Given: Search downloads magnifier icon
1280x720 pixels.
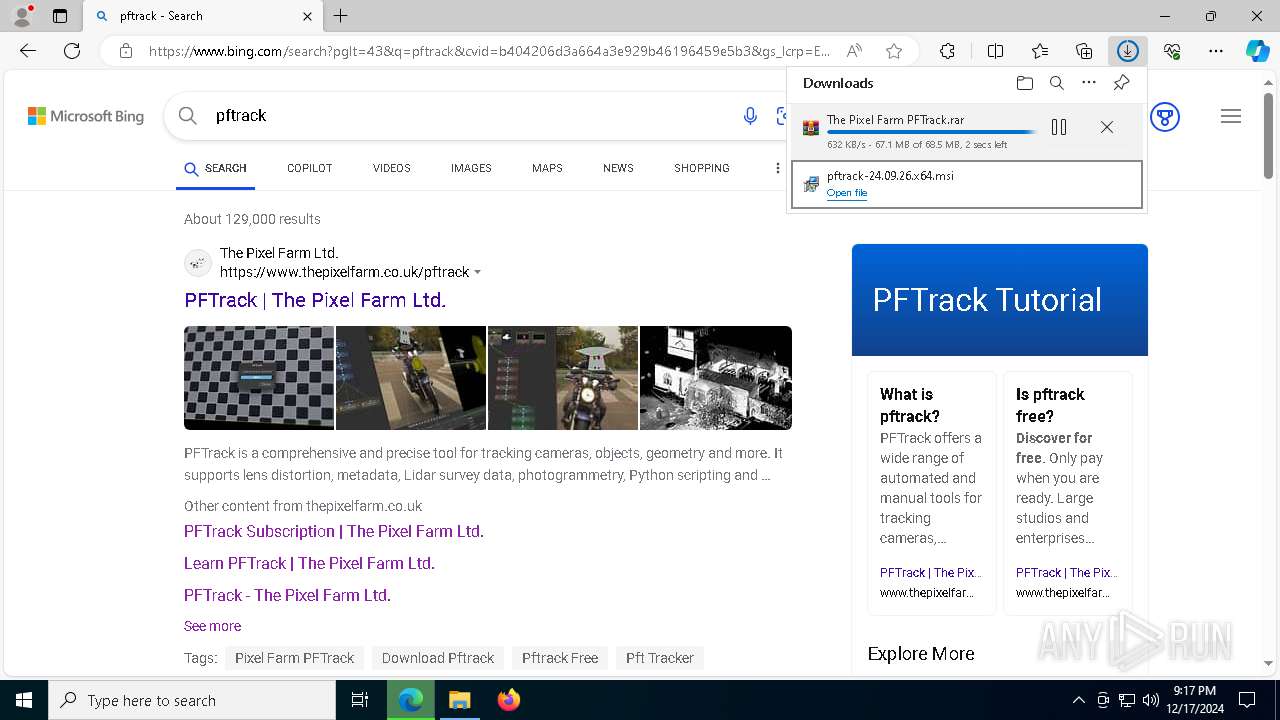Looking at the screenshot, I should pyautogui.click(x=1057, y=83).
